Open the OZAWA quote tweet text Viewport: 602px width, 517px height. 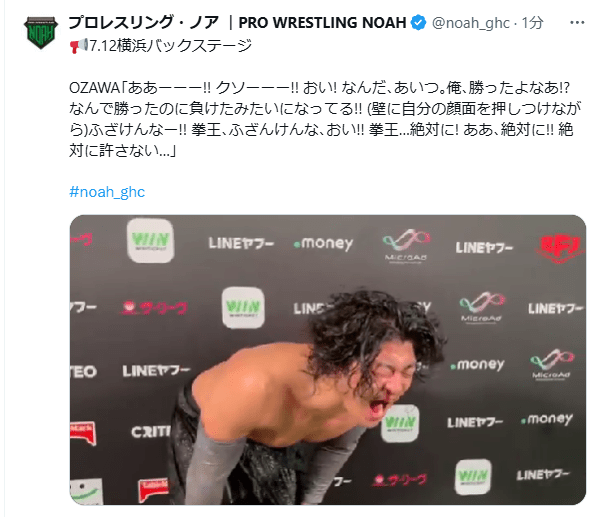(324, 119)
